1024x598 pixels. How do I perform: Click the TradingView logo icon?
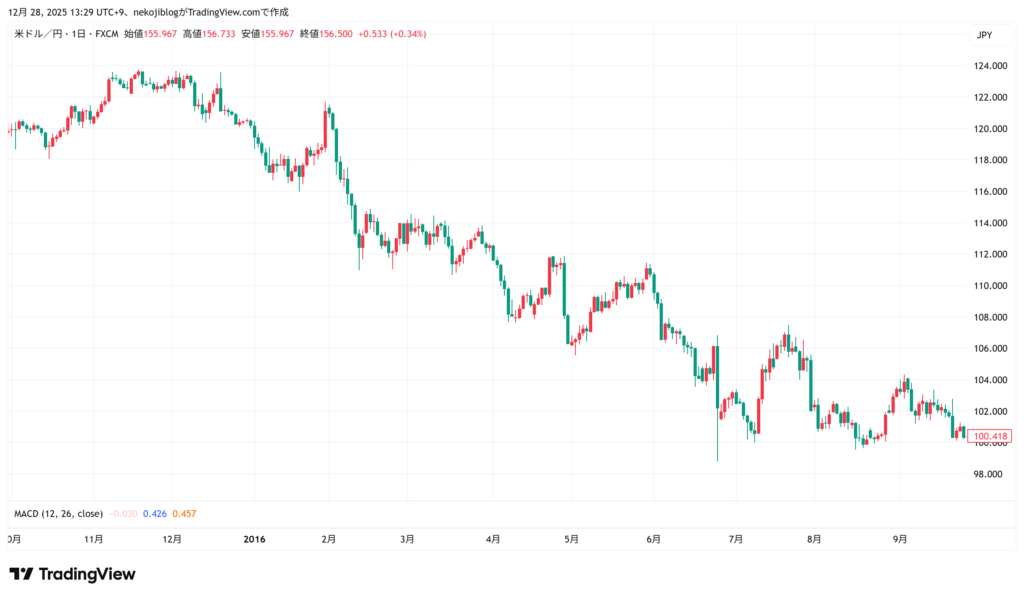pyautogui.click(x=21, y=574)
